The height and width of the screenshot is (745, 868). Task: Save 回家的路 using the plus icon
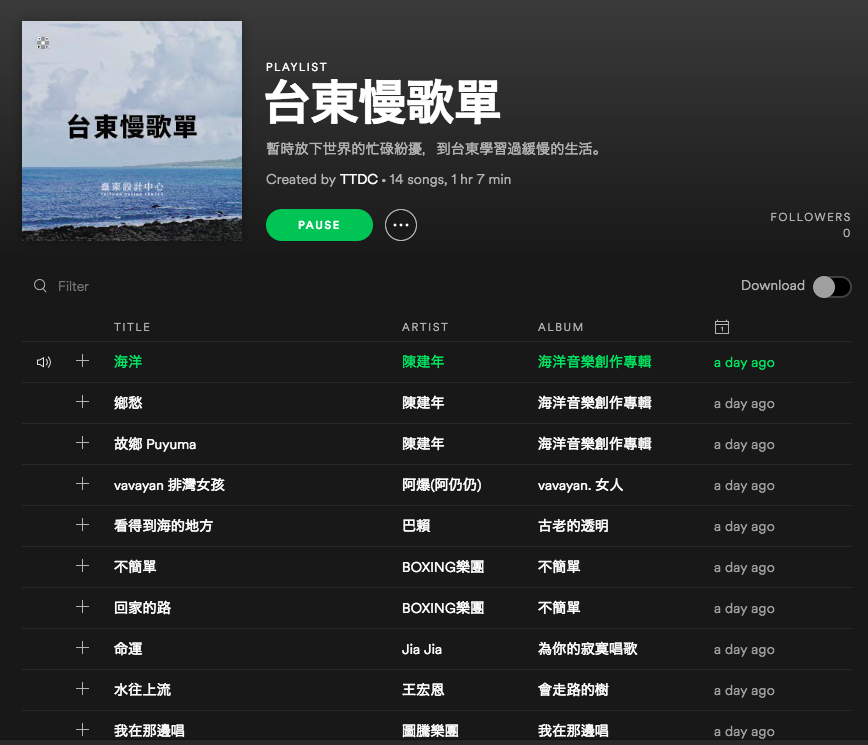pyautogui.click(x=82, y=607)
